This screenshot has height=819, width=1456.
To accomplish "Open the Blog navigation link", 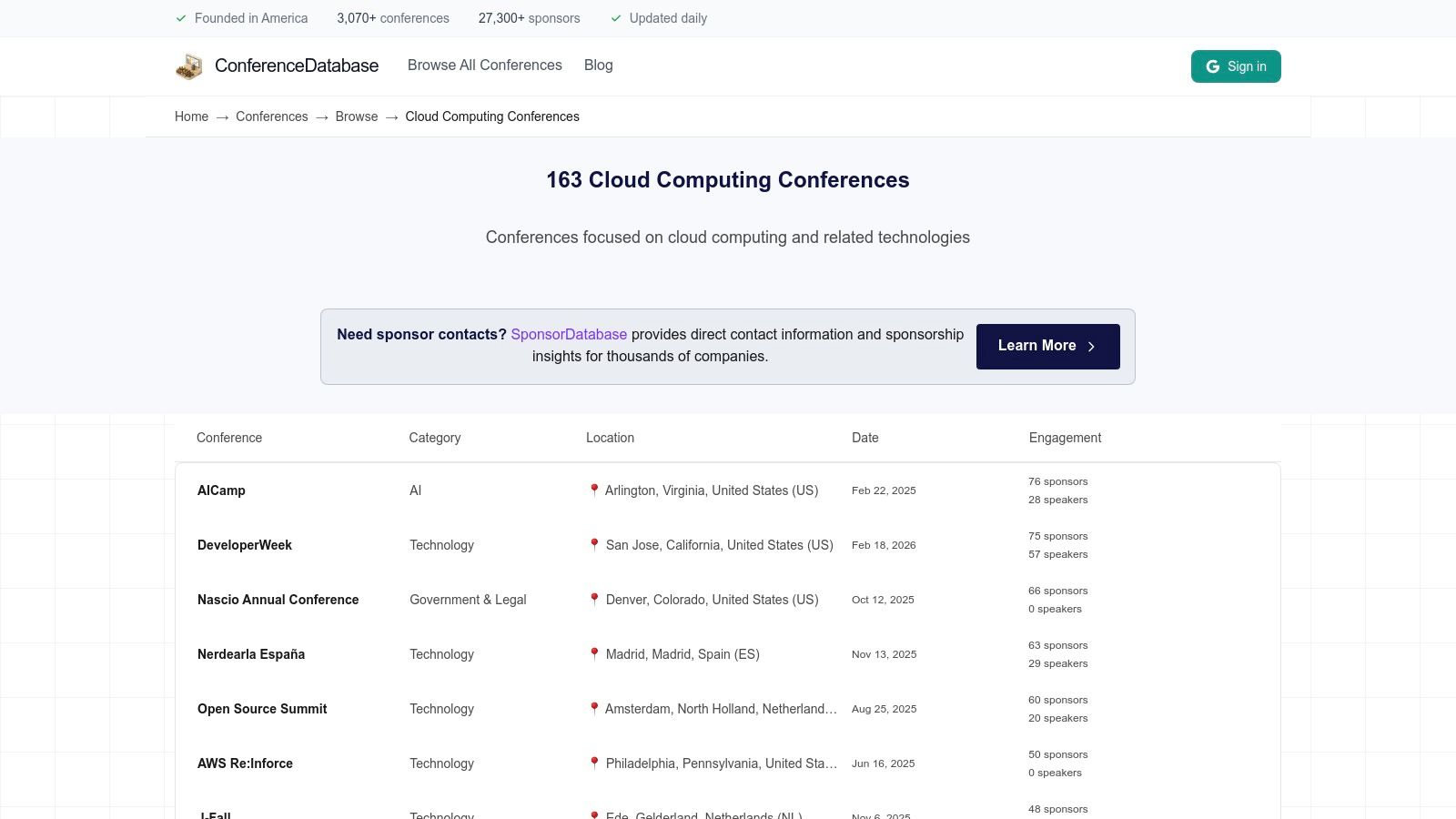I will pos(598,66).
